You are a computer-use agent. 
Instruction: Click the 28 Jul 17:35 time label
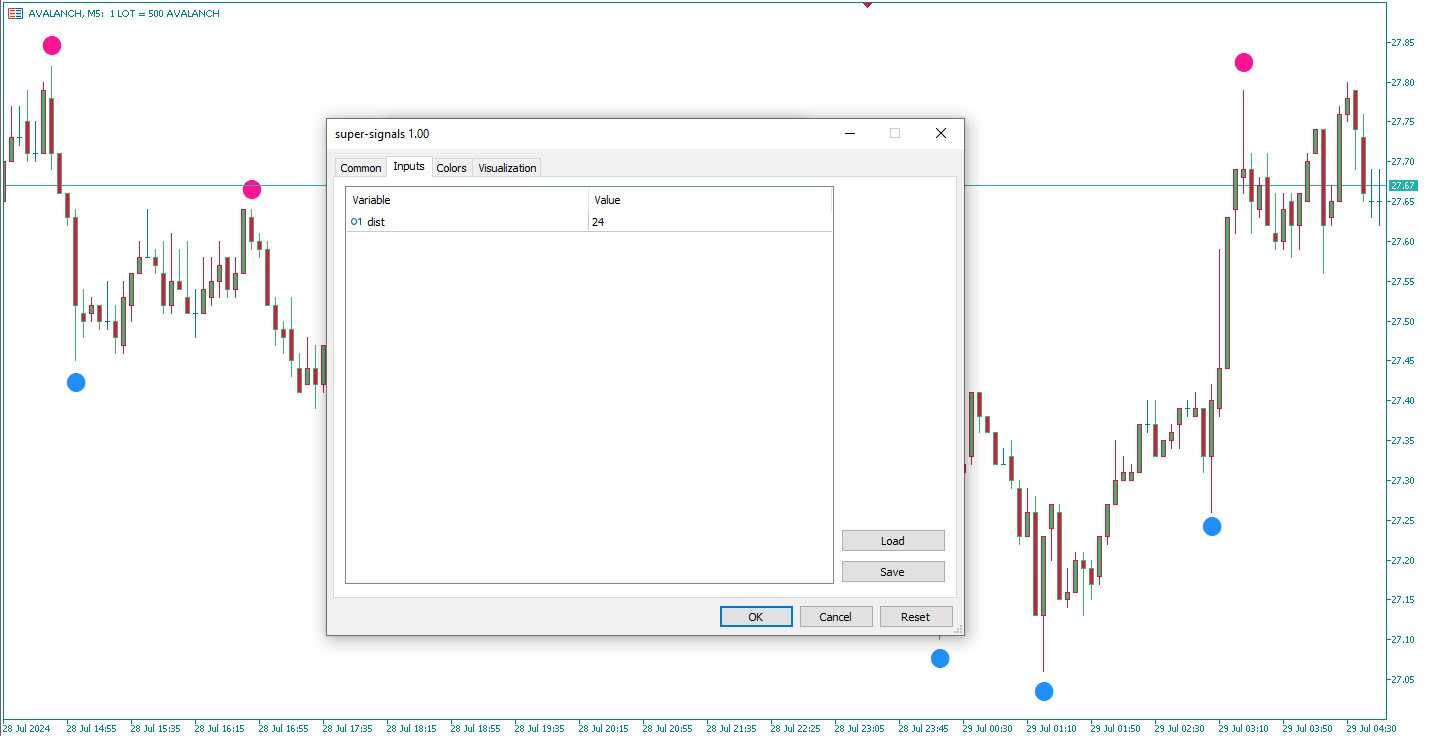click(347, 728)
